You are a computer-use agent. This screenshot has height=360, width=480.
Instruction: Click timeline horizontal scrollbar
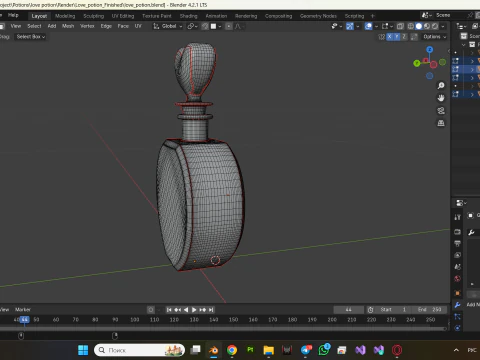223,329
